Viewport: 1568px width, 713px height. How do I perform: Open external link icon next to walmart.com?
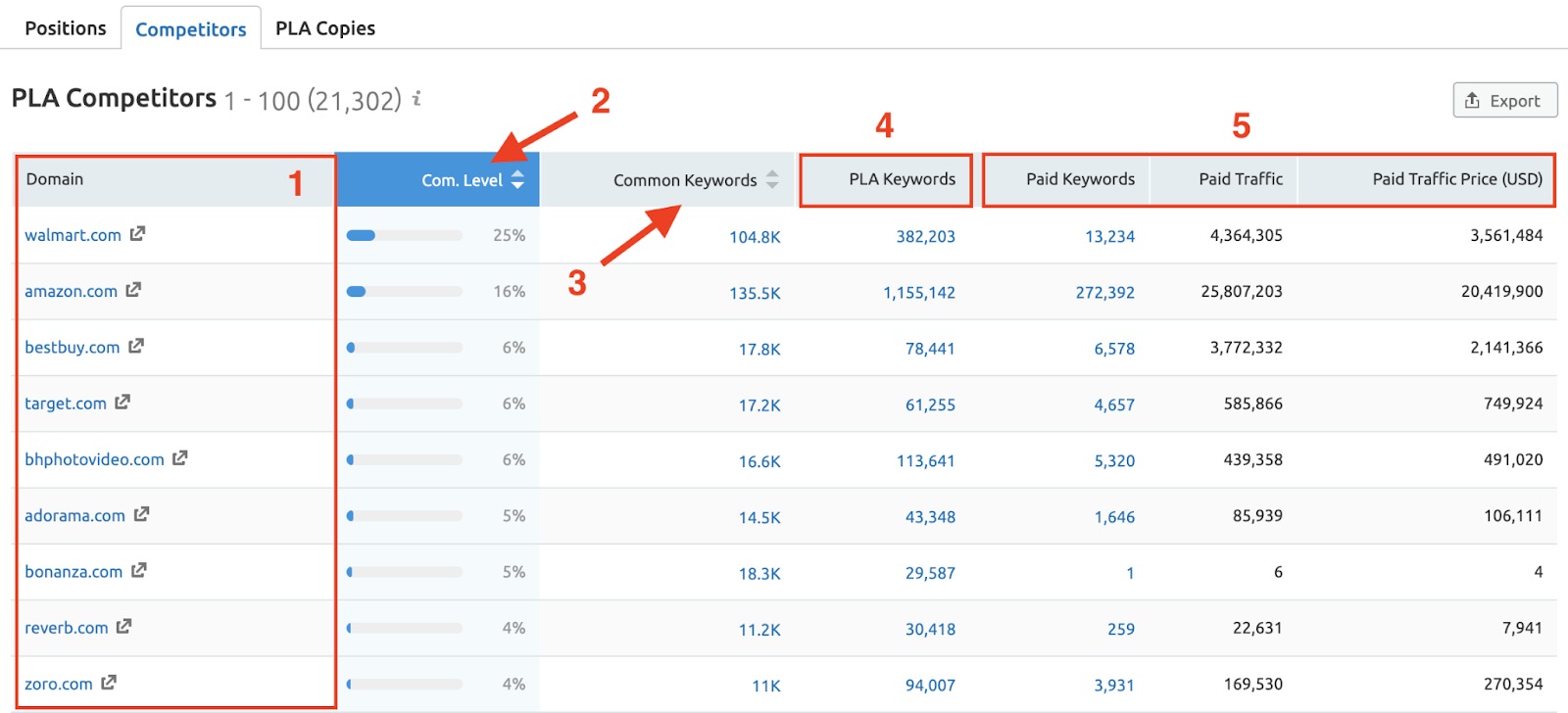tap(137, 234)
